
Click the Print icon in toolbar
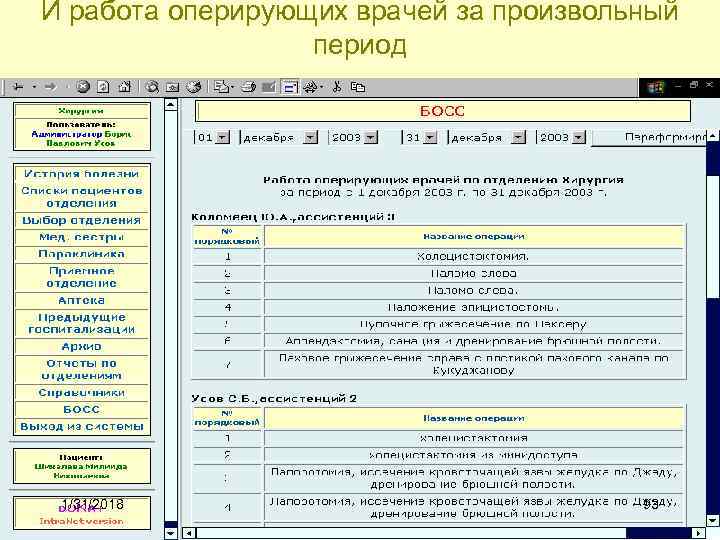tap(248, 87)
